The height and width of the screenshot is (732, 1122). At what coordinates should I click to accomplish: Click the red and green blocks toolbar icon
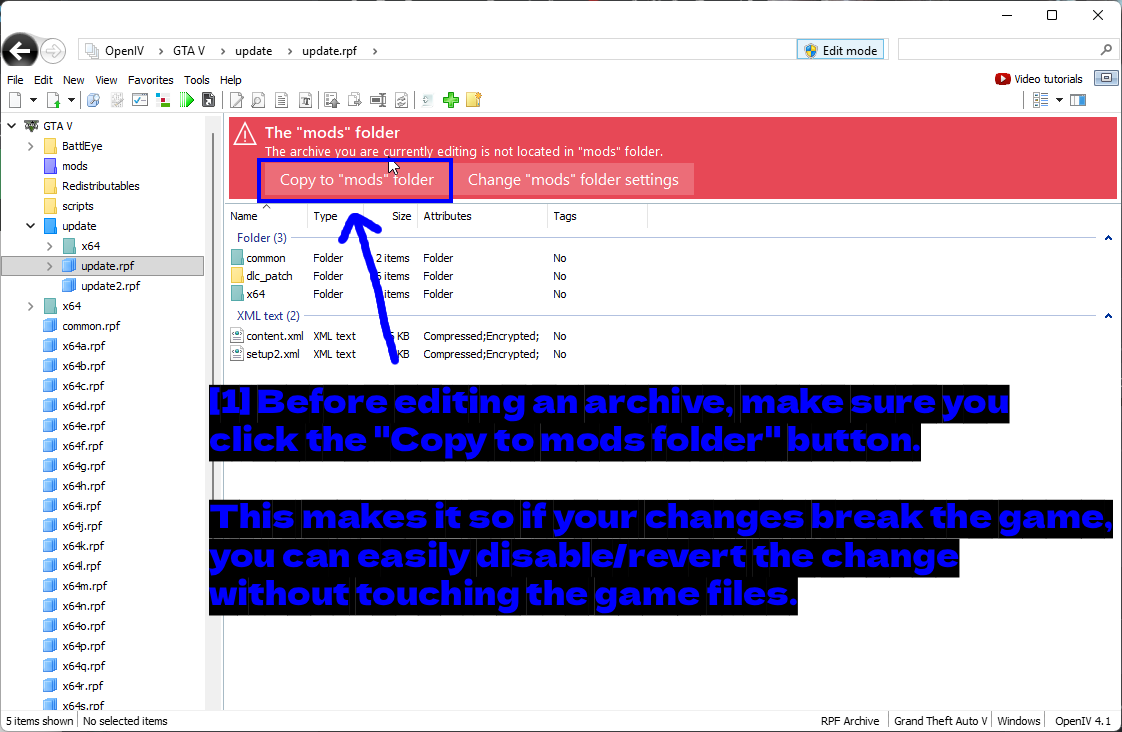[x=163, y=100]
